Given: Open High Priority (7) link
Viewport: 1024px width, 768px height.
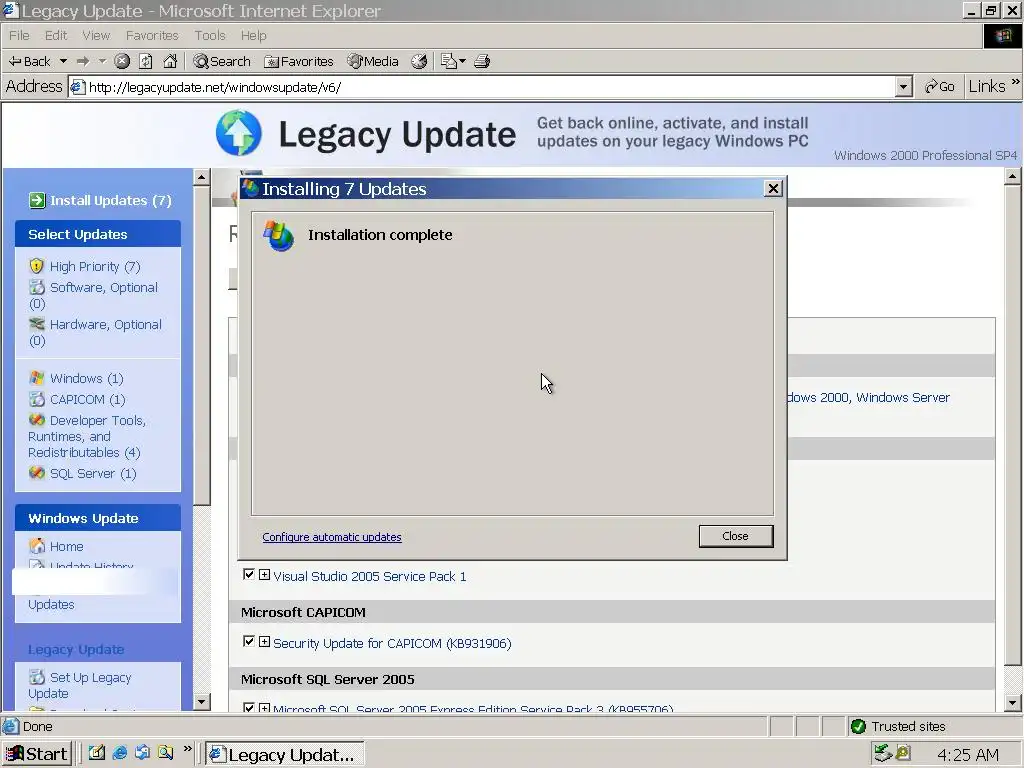Looking at the screenshot, I should 95,266.
